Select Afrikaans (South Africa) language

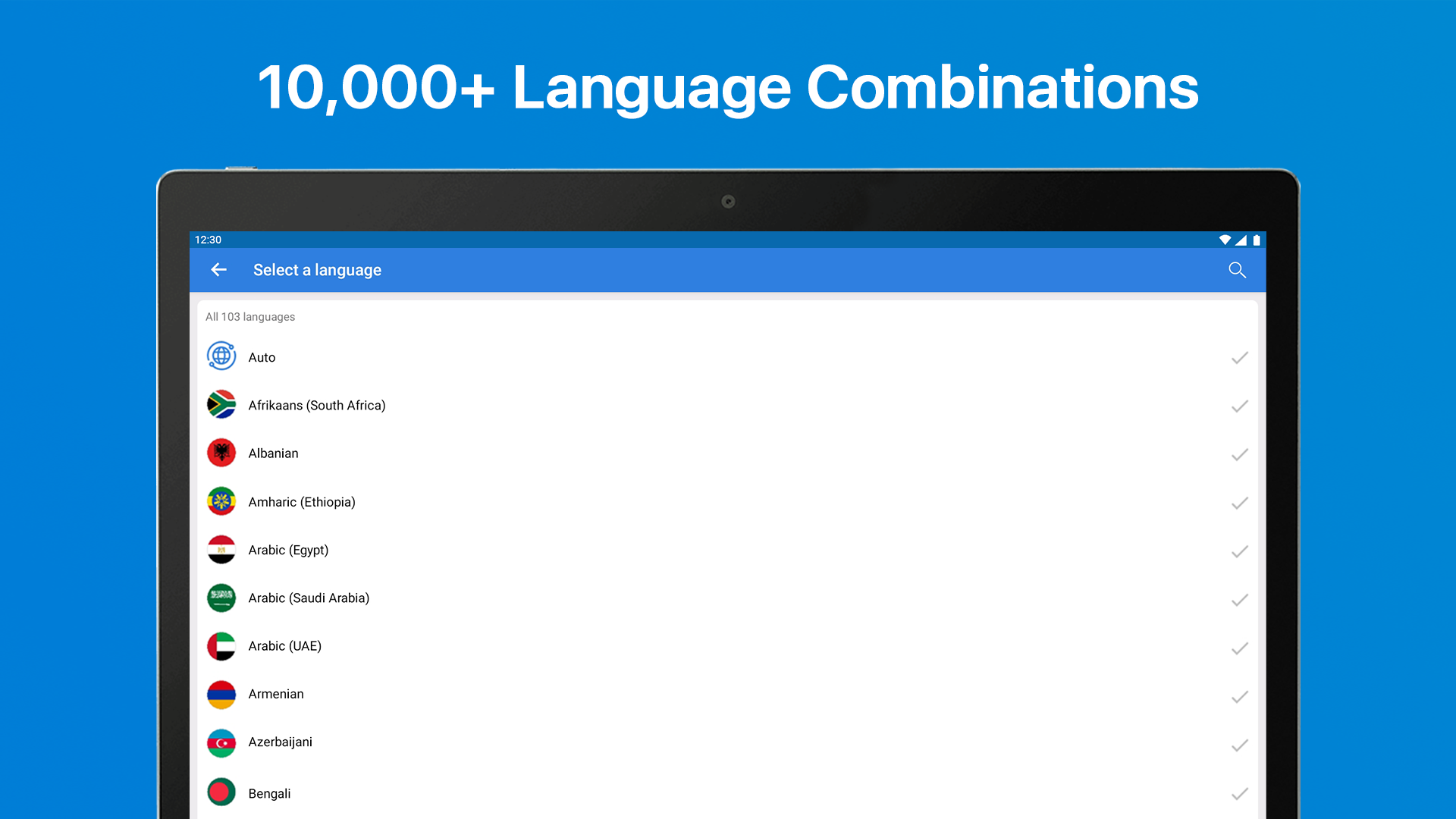click(317, 406)
